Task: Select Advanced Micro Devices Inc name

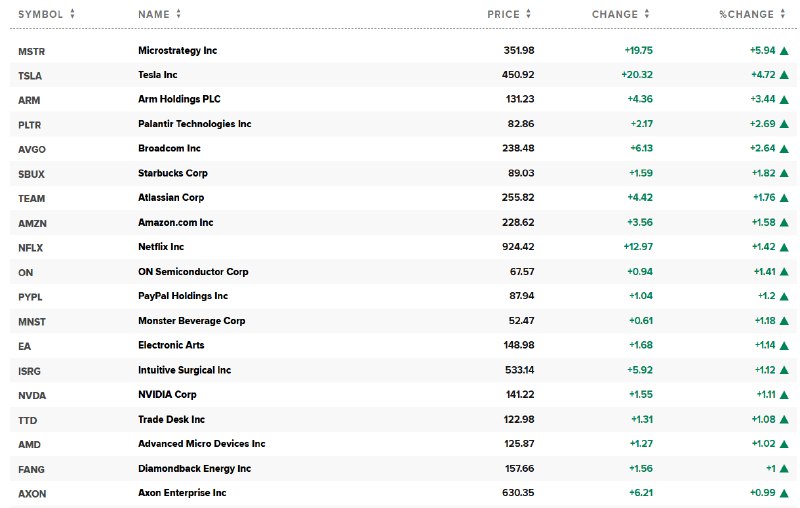Action: tap(202, 444)
